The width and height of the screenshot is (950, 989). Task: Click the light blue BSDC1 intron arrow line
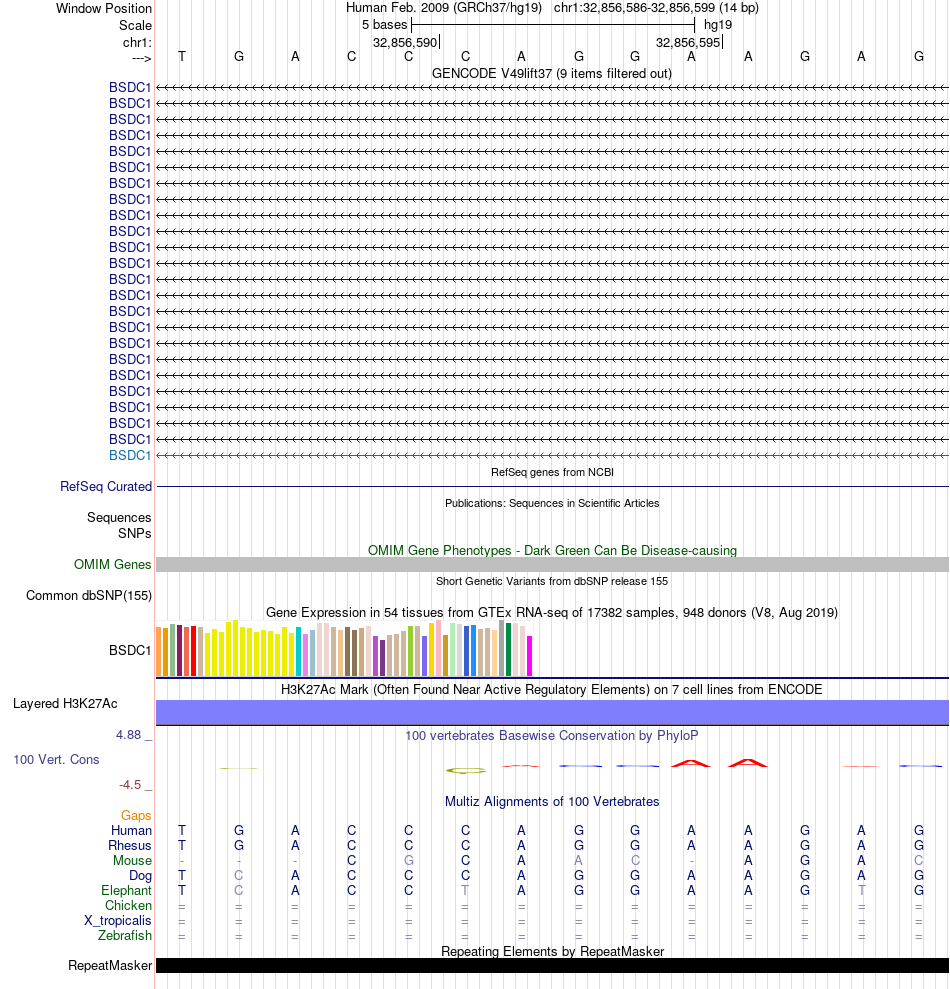point(552,455)
